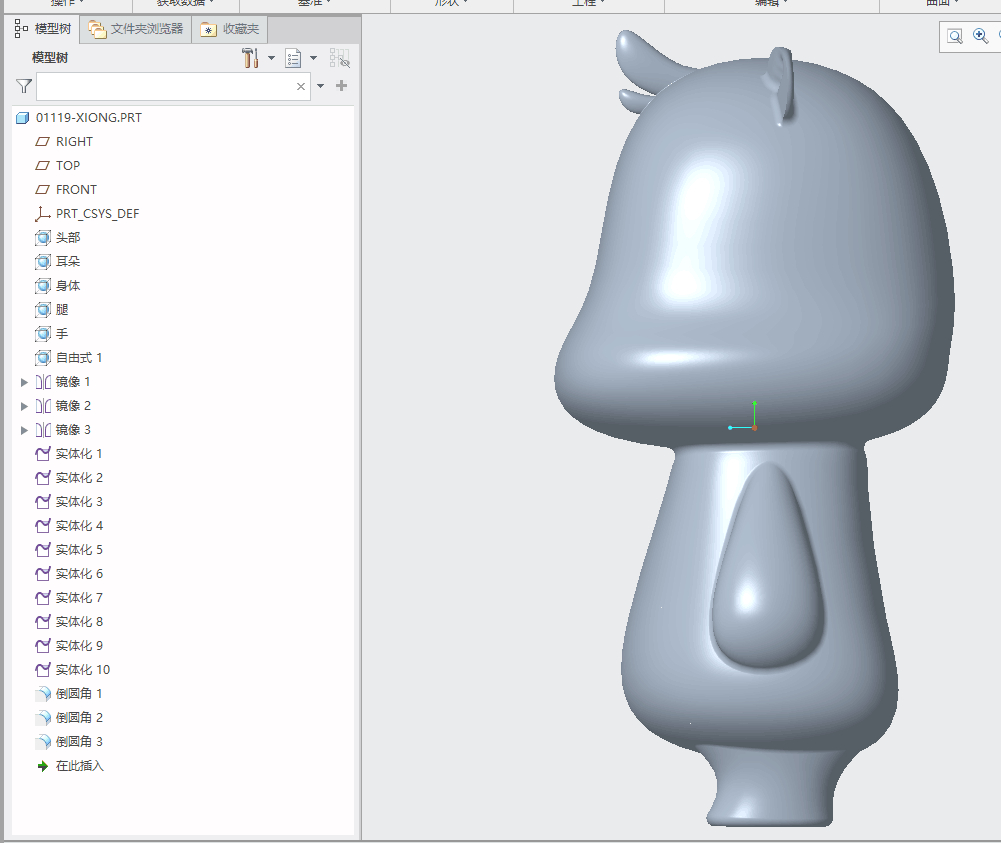This screenshot has width=1001, height=843.
Task: Select the TOP datum plane
Action: (58, 166)
